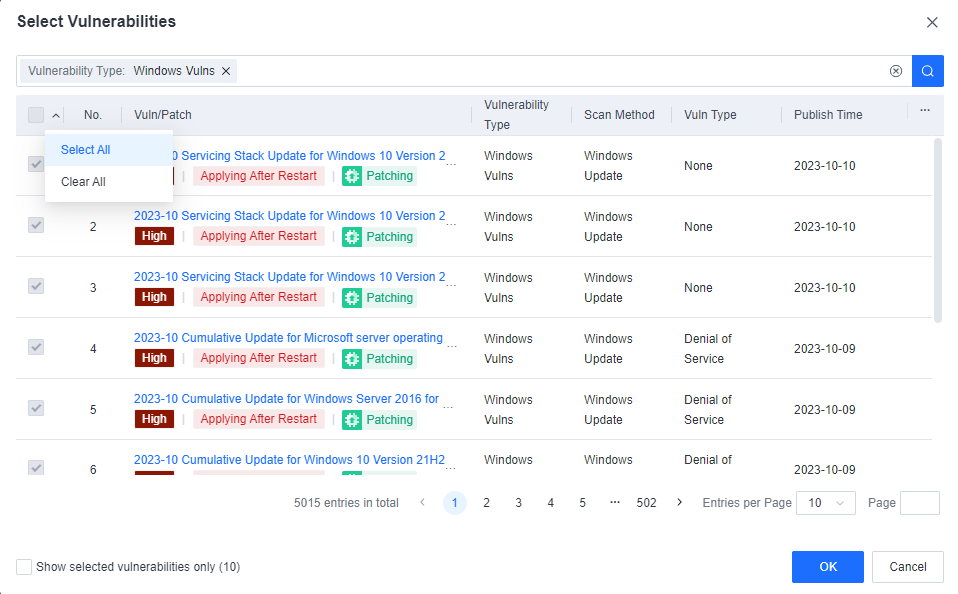Image resolution: width=958 pixels, height=594 pixels.
Task: Open the Entries per Page dropdown
Action: click(x=825, y=503)
